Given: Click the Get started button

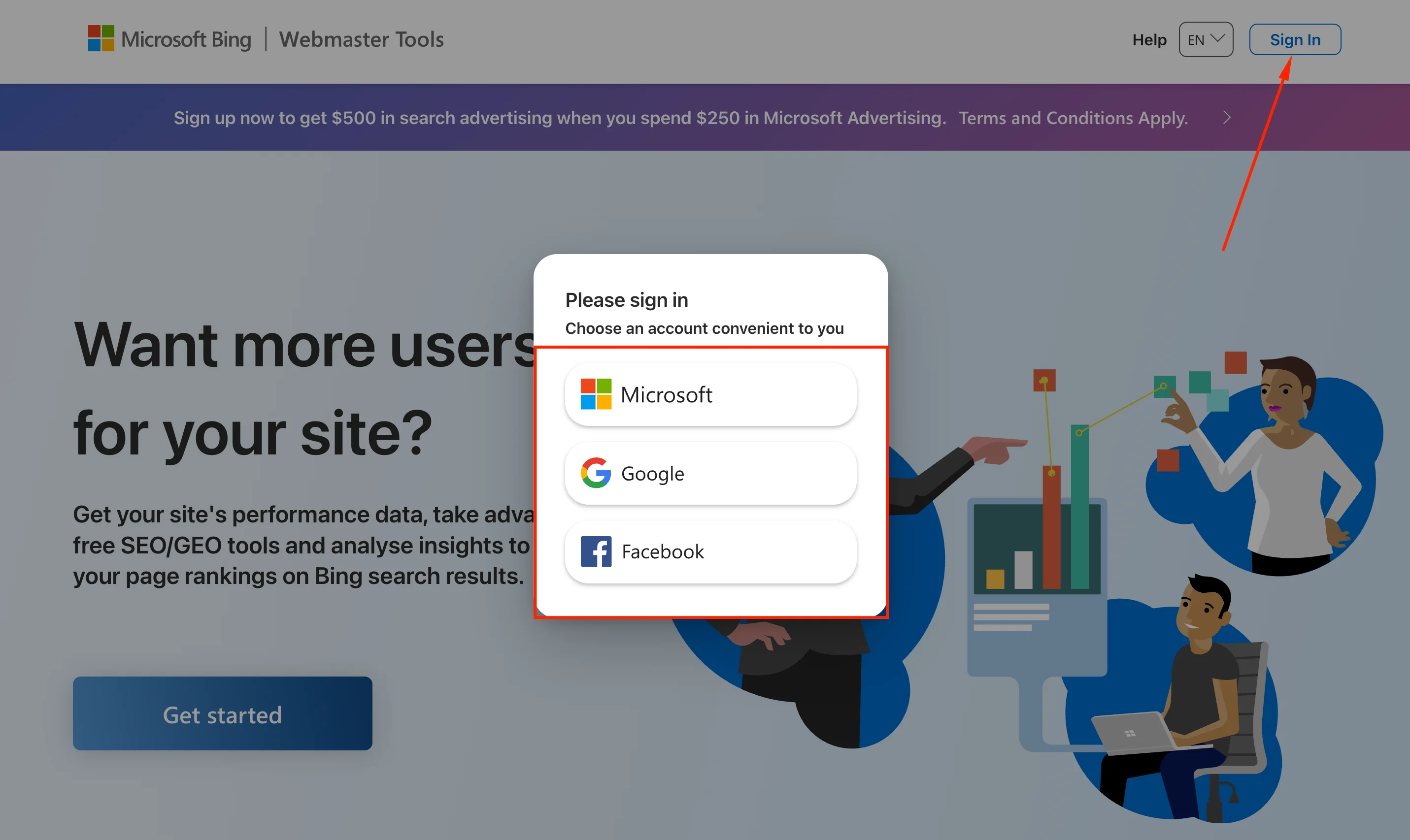Looking at the screenshot, I should point(223,713).
